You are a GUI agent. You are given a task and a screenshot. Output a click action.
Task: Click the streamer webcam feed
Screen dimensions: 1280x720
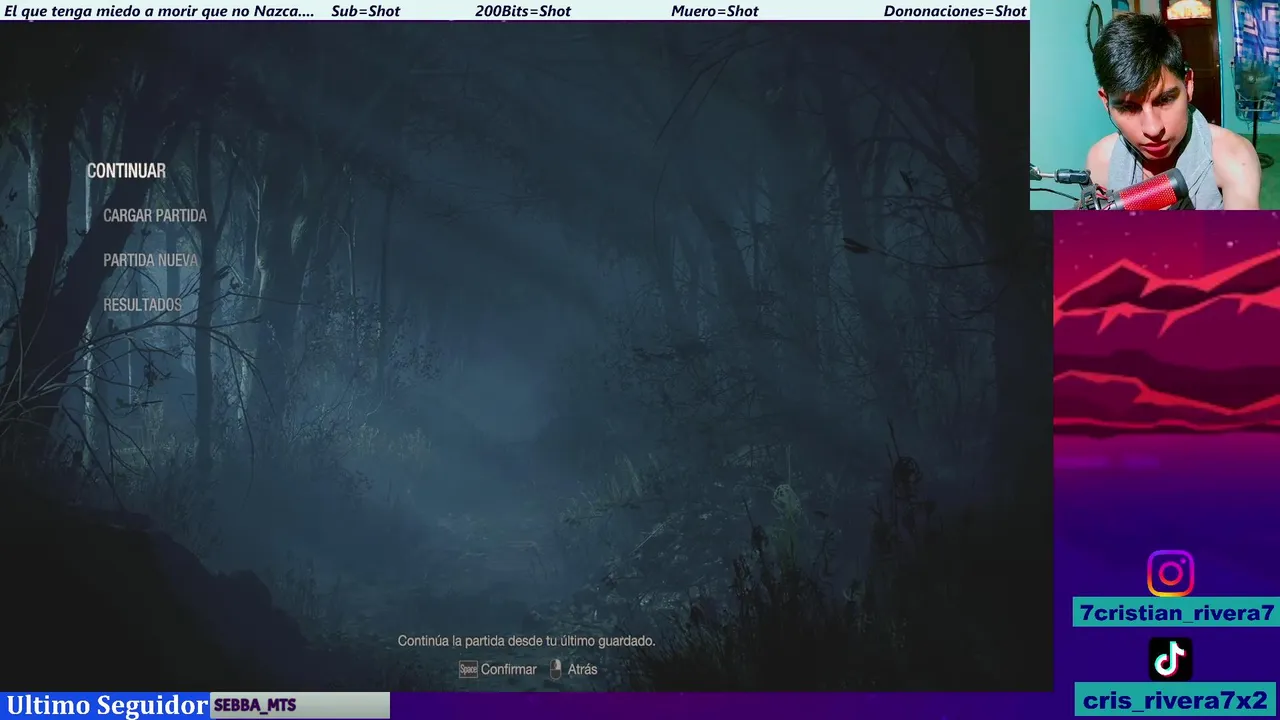(1155, 105)
